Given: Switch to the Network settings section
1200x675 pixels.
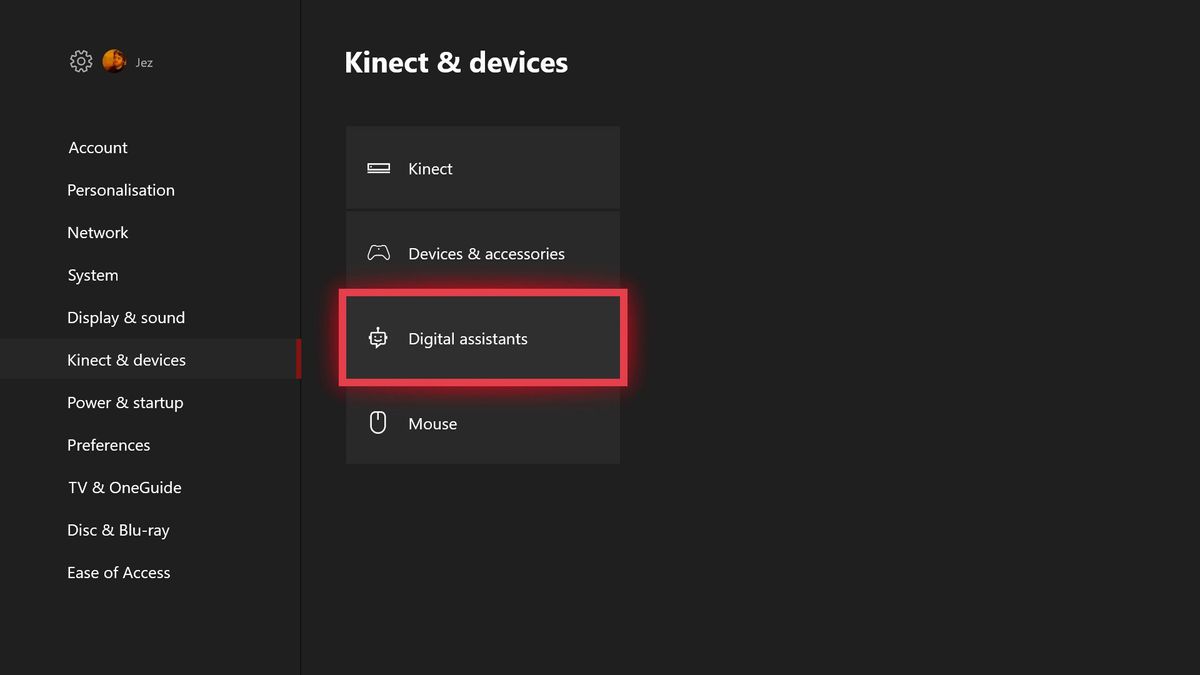Looking at the screenshot, I should point(97,232).
